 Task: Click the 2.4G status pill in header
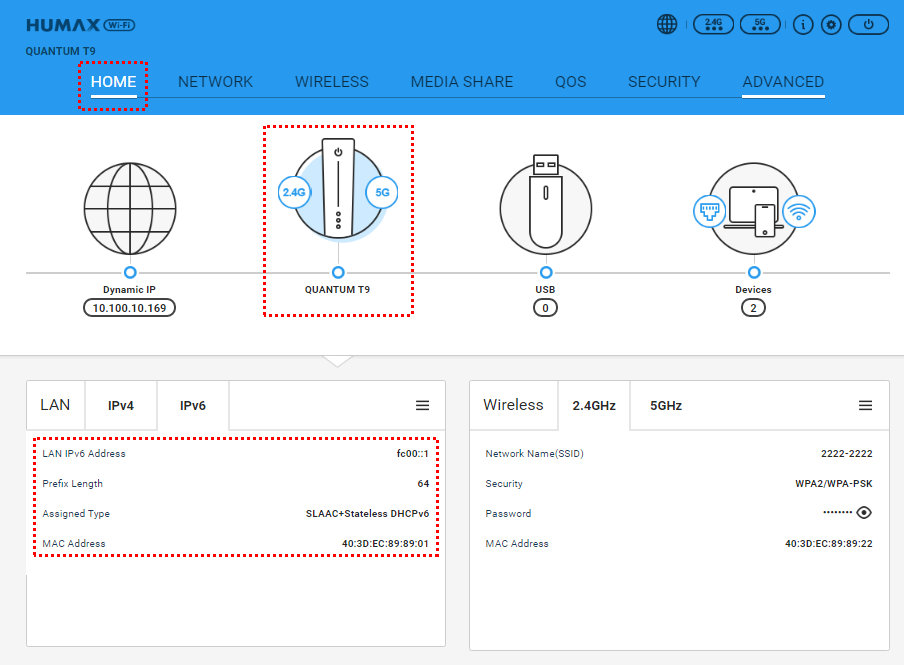pyautogui.click(x=713, y=24)
